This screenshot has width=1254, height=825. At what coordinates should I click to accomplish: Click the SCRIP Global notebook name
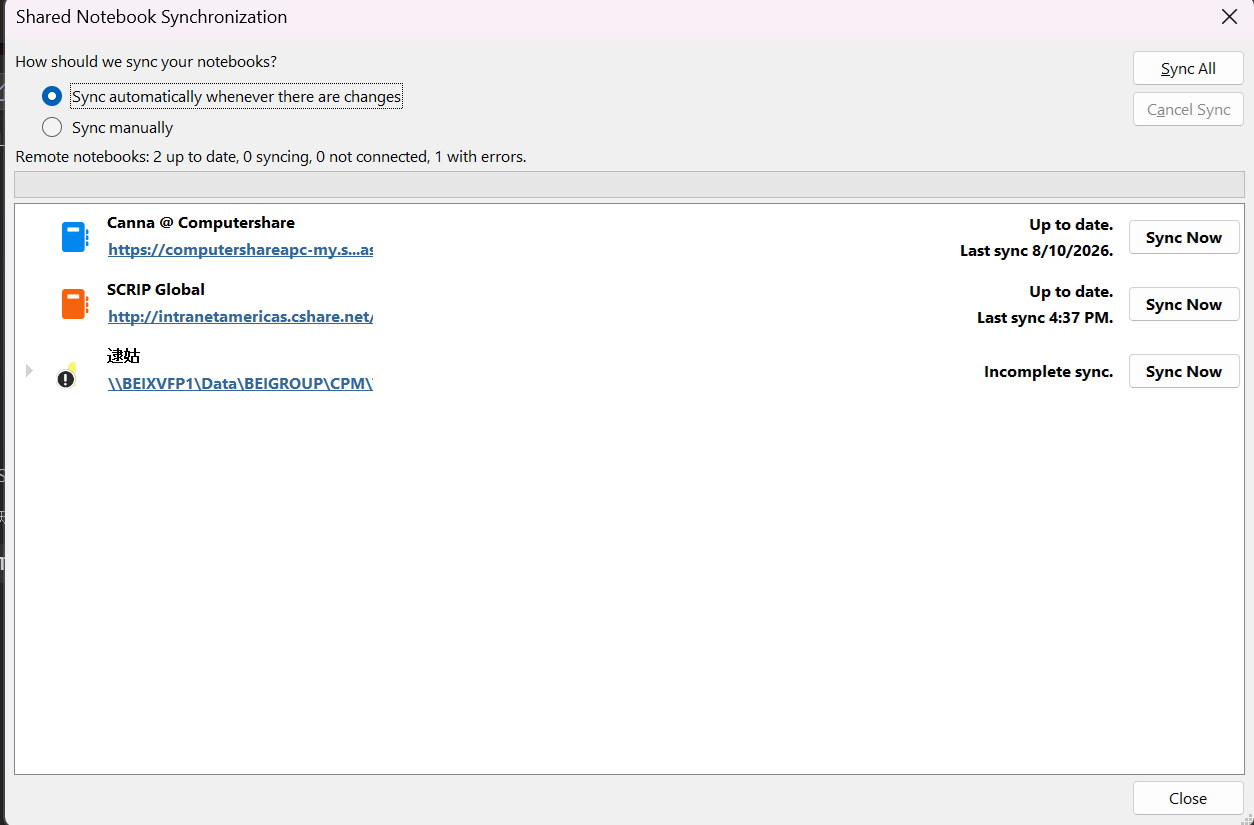coord(156,290)
